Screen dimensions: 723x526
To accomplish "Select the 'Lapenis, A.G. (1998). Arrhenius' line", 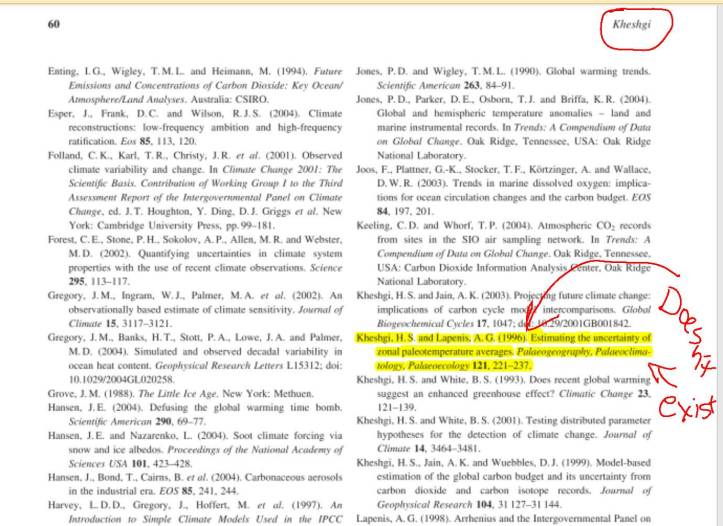I will 504,519.
